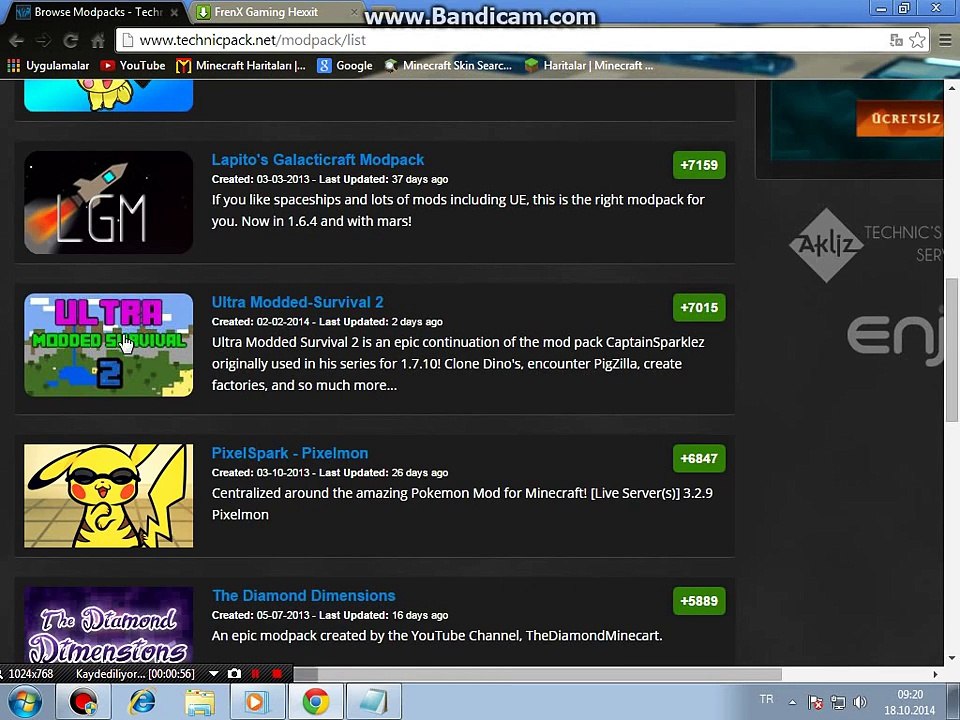The image size is (960, 720).
Task: Click the TR language indicator
Action: click(766, 699)
